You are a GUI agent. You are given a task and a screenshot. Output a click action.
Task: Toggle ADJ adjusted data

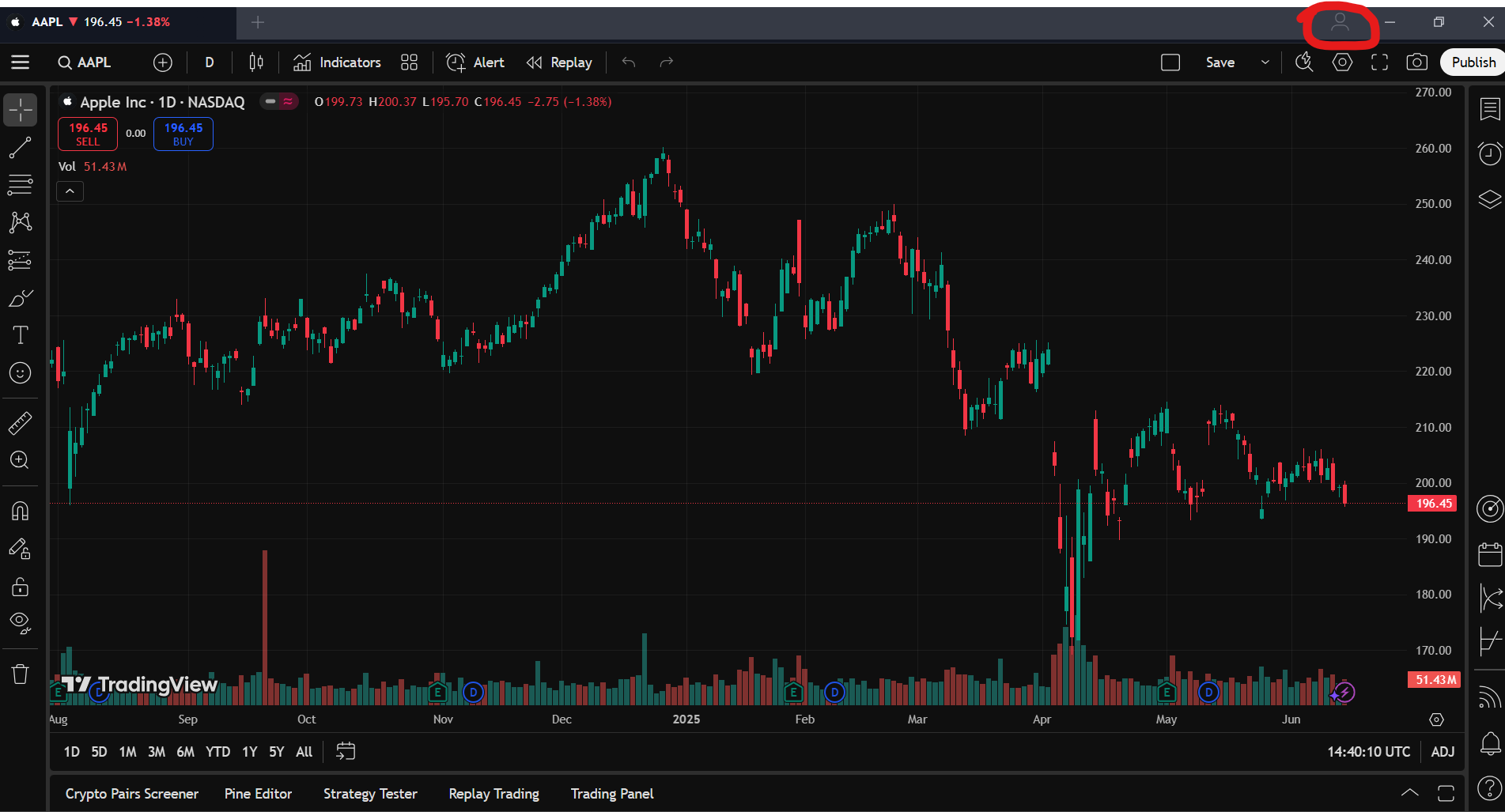pos(1443,752)
